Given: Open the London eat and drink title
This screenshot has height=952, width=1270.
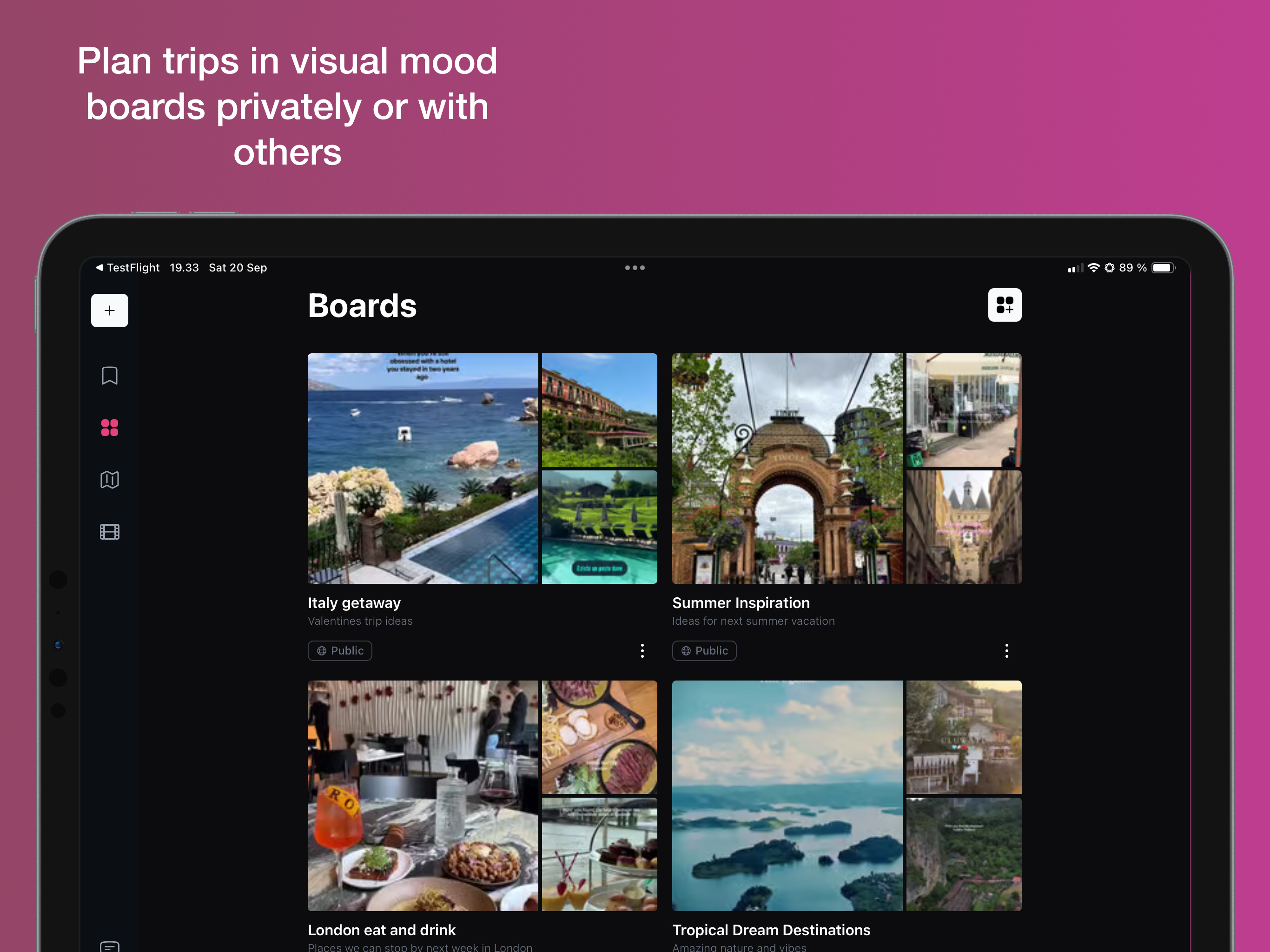Looking at the screenshot, I should click(382, 930).
